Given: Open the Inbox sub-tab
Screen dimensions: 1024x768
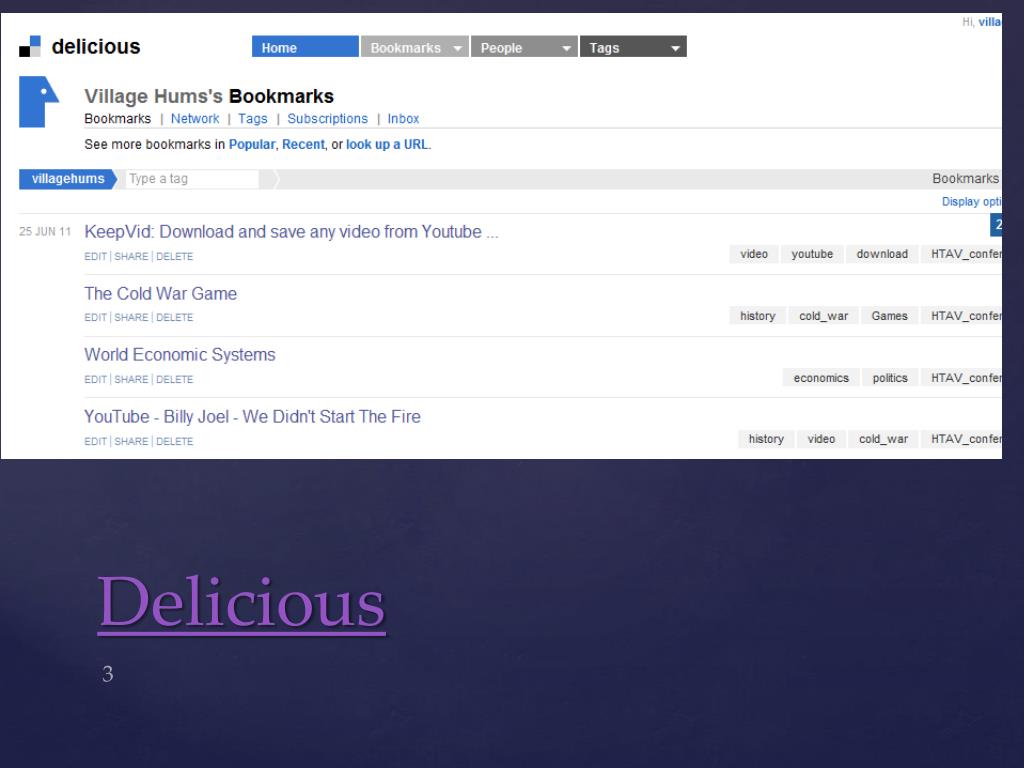Looking at the screenshot, I should [x=403, y=119].
